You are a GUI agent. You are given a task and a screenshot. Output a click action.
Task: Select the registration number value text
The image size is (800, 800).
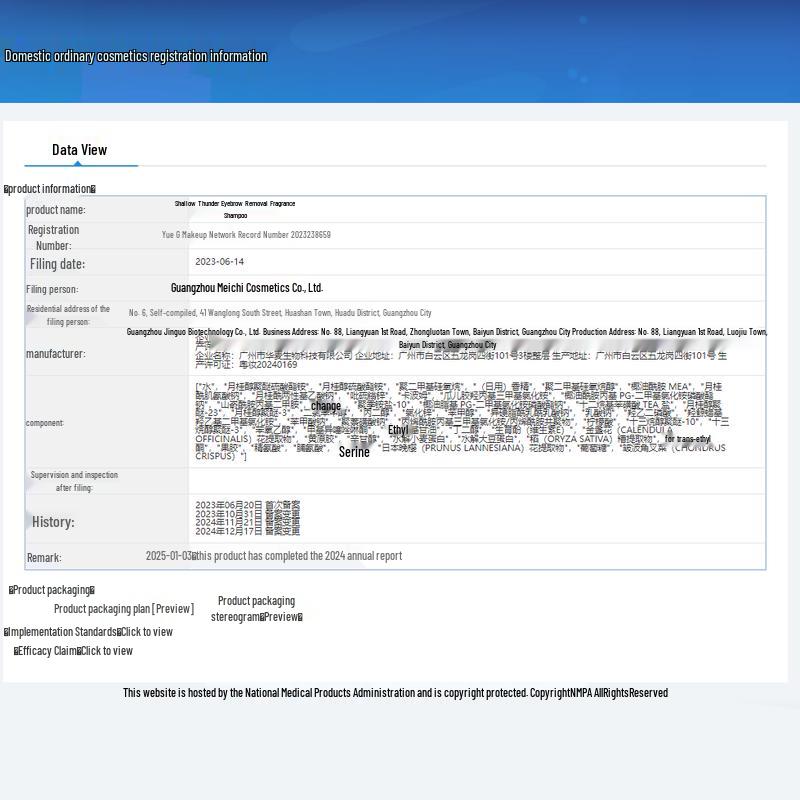[246, 235]
